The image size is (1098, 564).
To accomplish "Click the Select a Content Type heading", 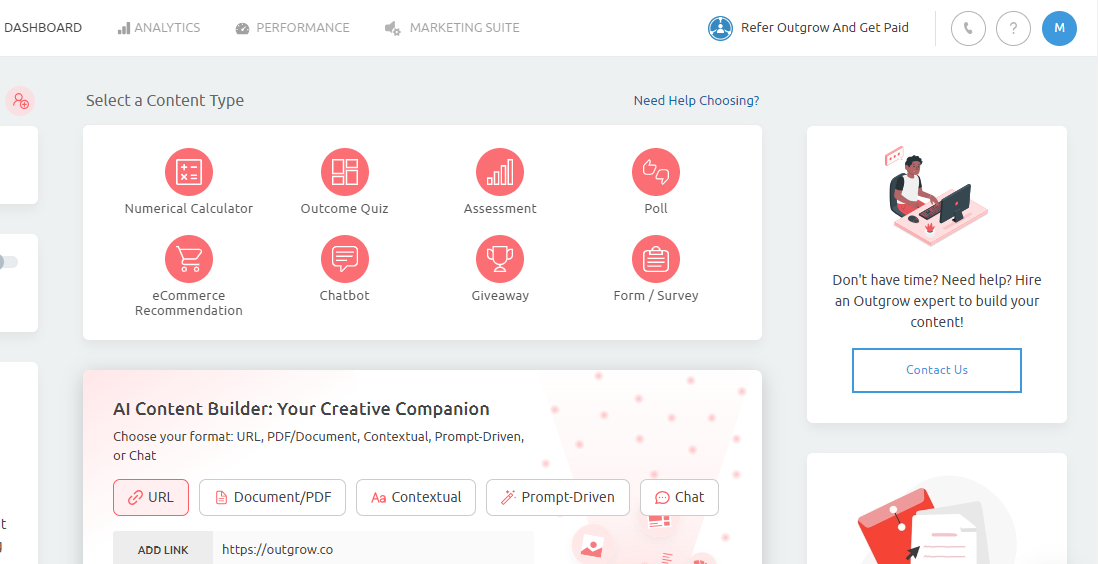I will (x=165, y=101).
